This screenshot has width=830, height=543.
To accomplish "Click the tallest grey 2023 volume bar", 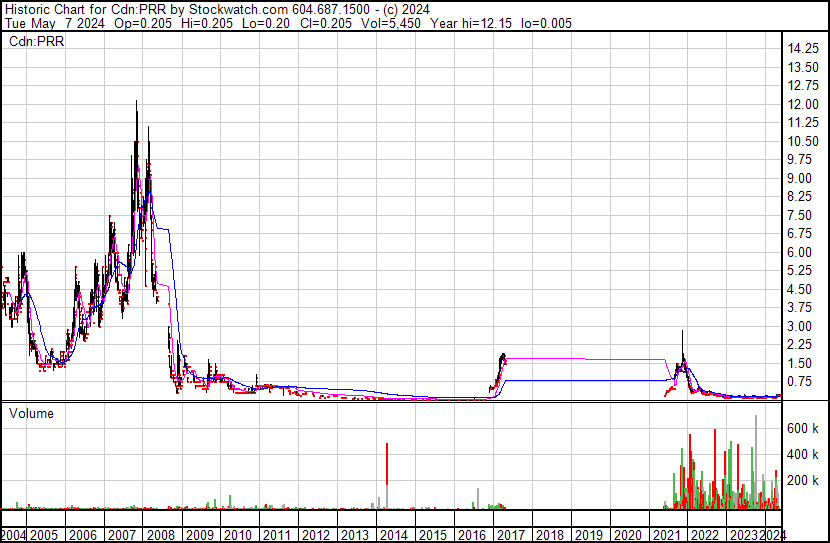I will pos(755,460).
